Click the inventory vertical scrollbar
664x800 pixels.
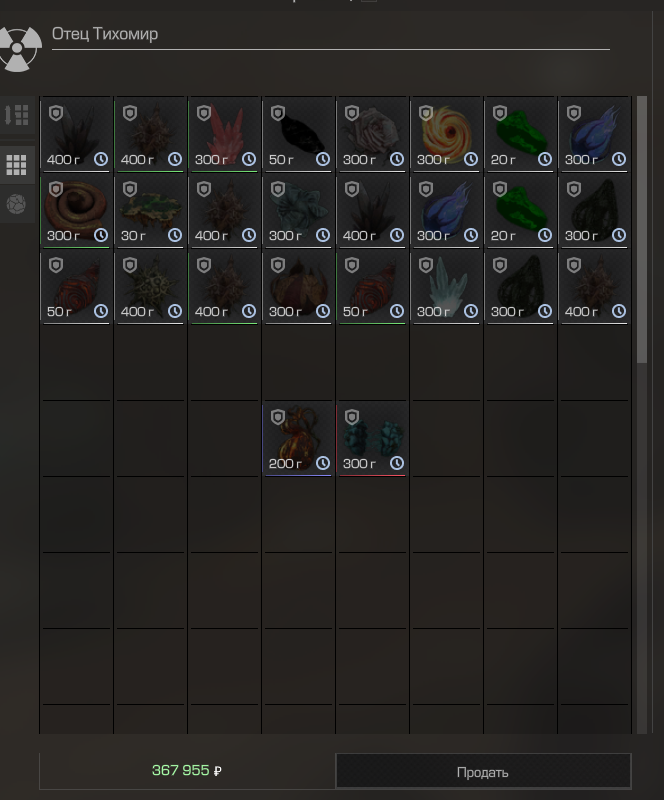642,230
